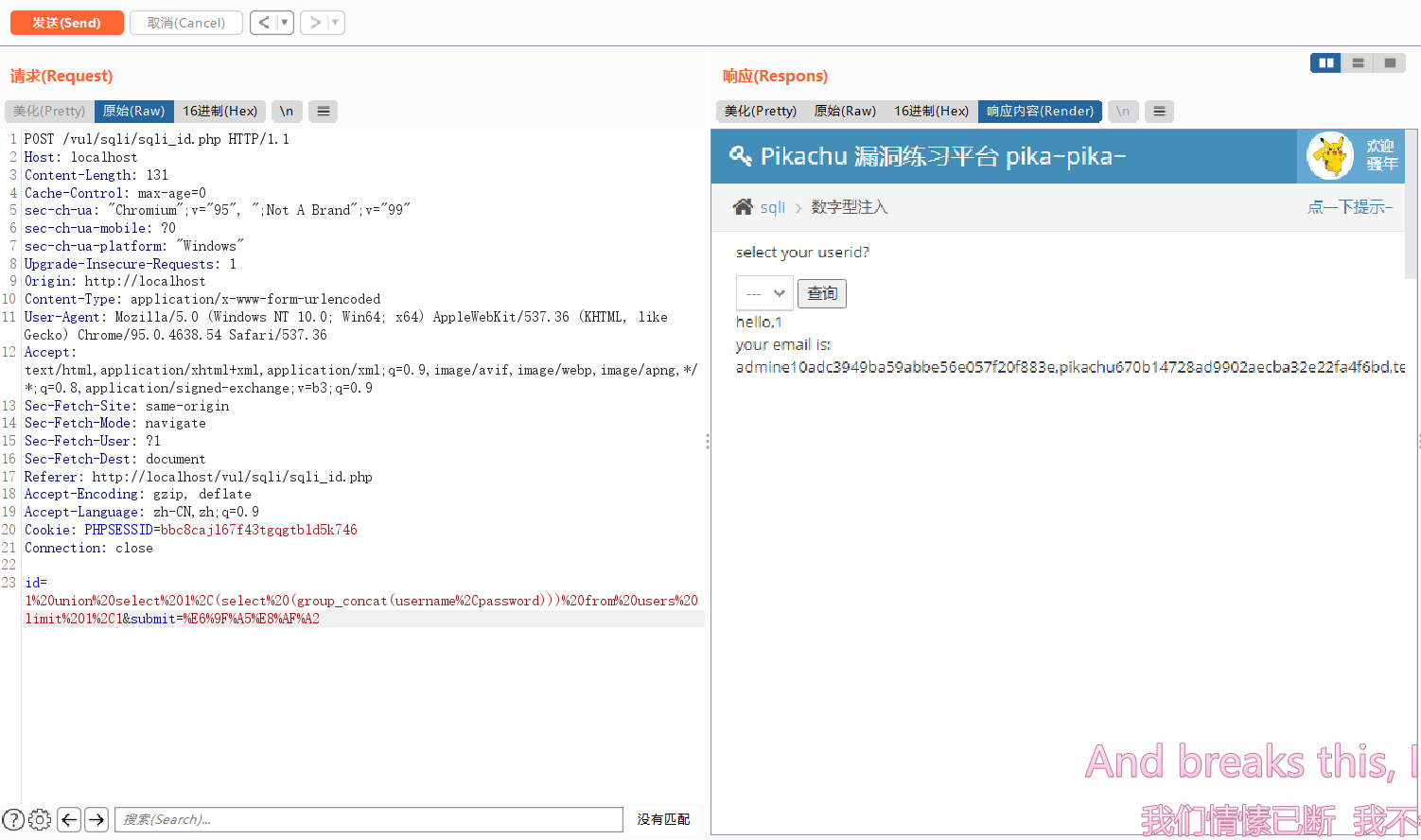Select the request Raw tab
Image resolution: width=1421 pixels, height=840 pixels.
coord(133,112)
